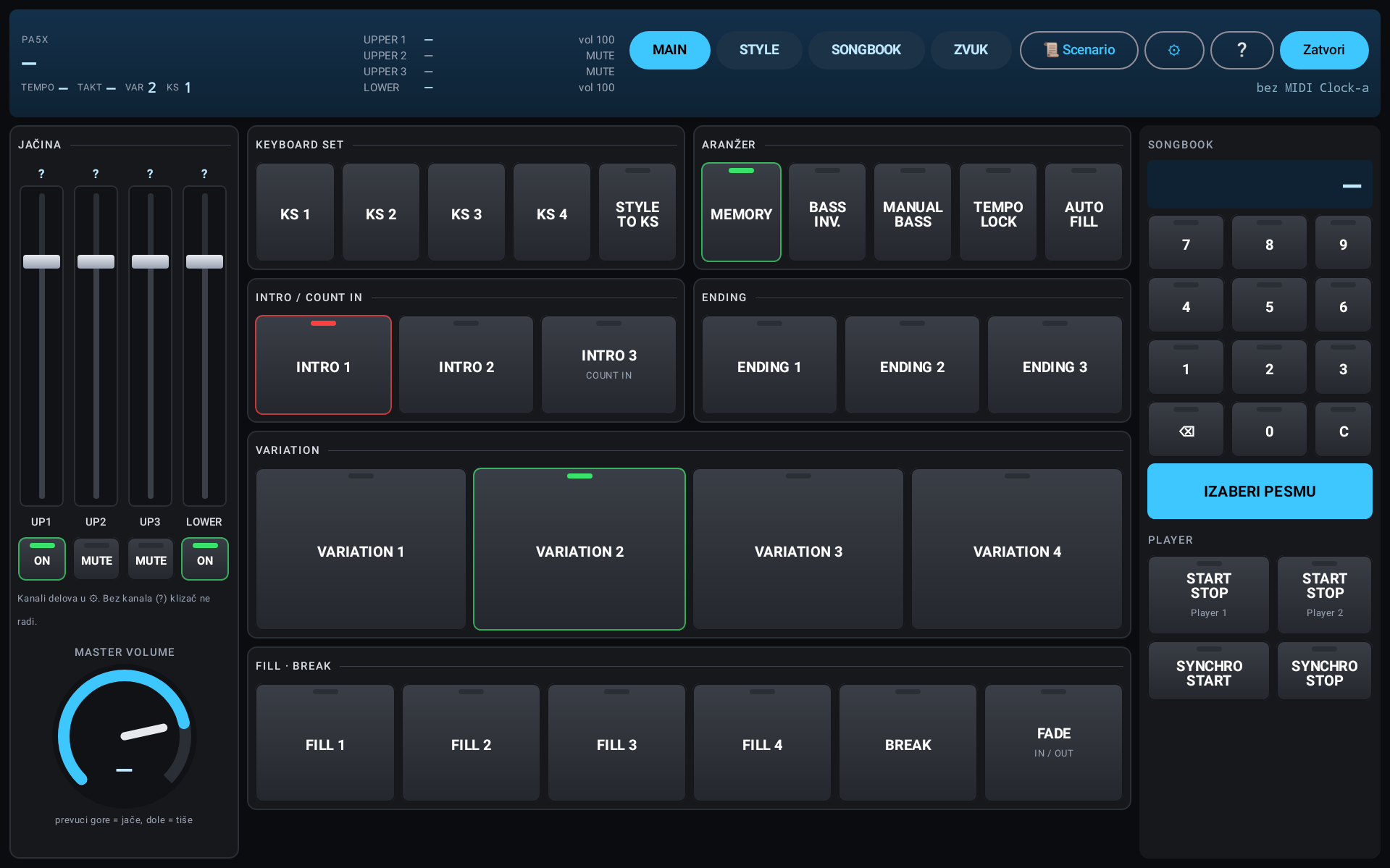The width and height of the screenshot is (1390, 868).
Task: Select keyboard set KS 2
Action: point(380,212)
